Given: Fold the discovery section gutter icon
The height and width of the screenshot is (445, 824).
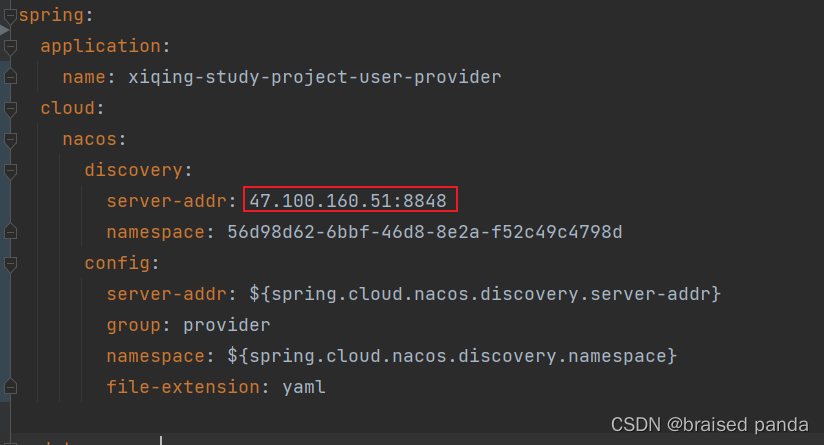Looking at the screenshot, I should pyautogui.click(x=9, y=171).
